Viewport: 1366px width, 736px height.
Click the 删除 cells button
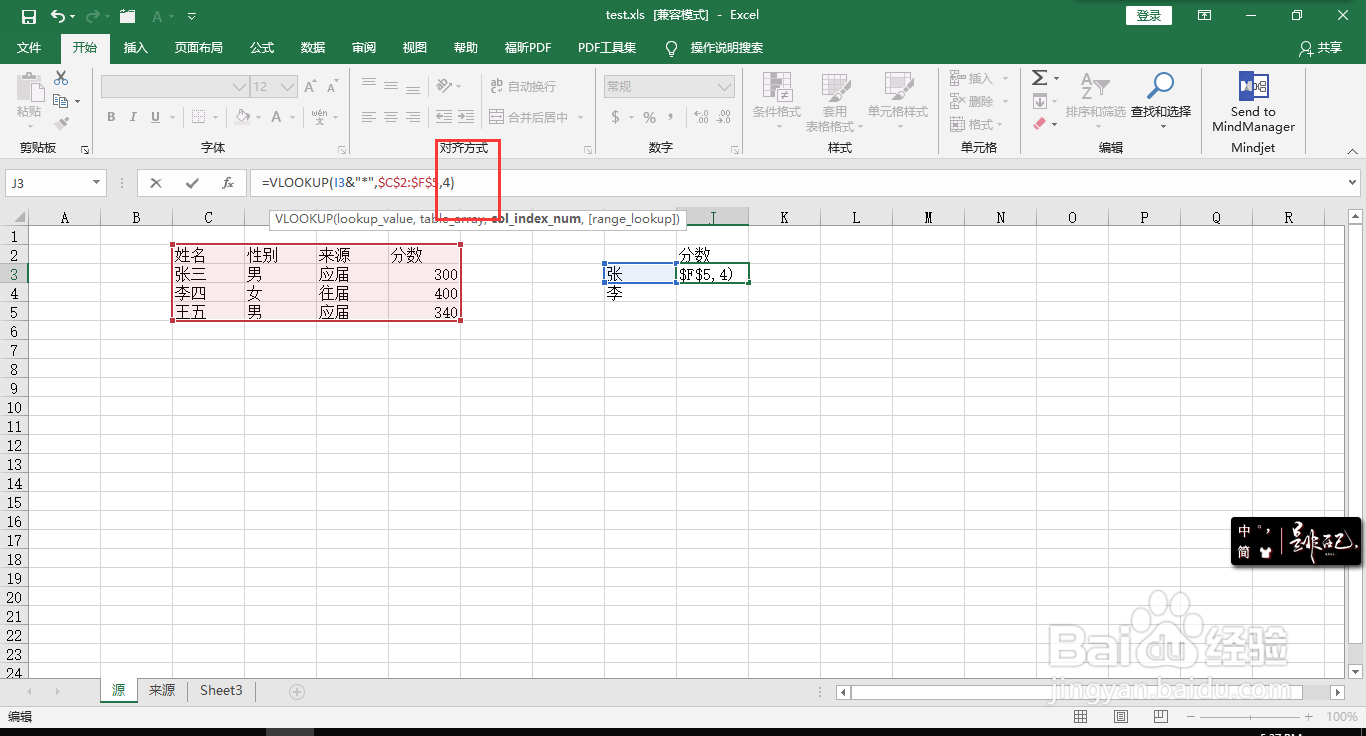pos(975,101)
